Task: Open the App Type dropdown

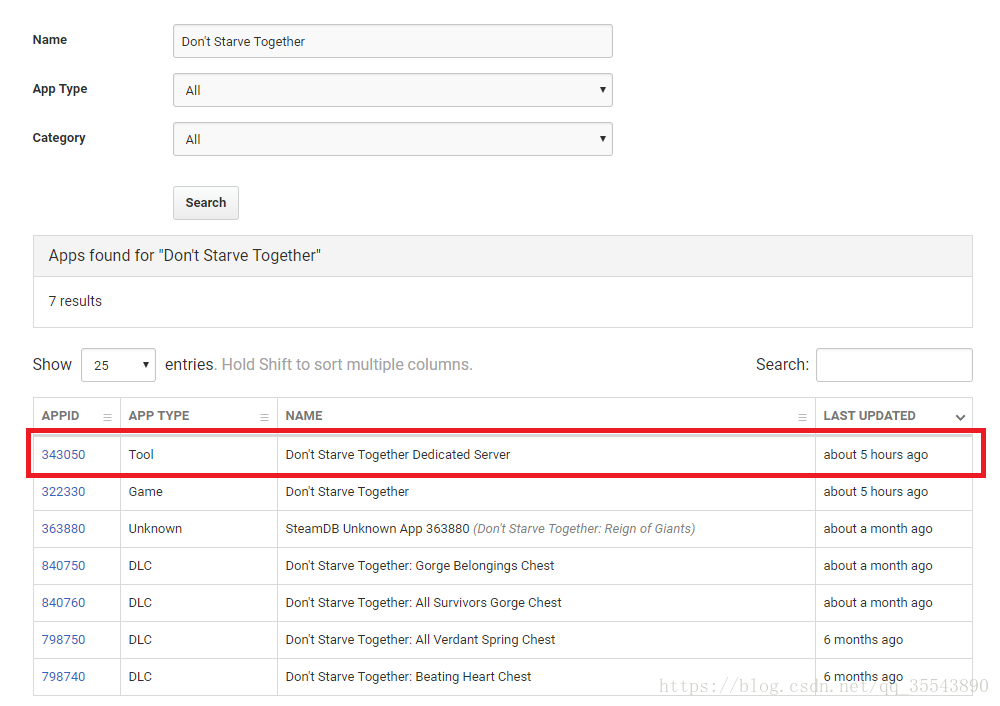Action: tap(393, 90)
